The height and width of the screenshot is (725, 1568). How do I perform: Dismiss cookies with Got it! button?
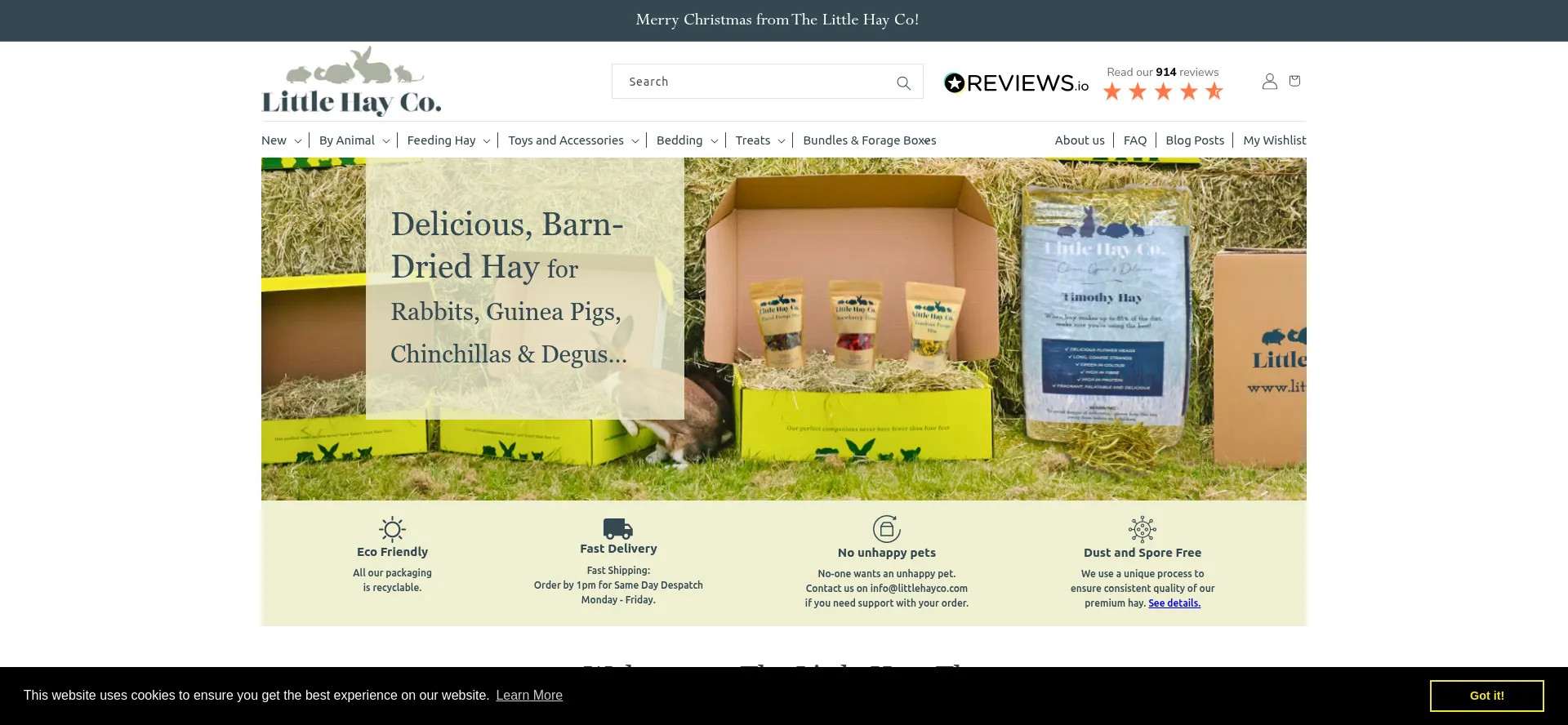click(1486, 696)
